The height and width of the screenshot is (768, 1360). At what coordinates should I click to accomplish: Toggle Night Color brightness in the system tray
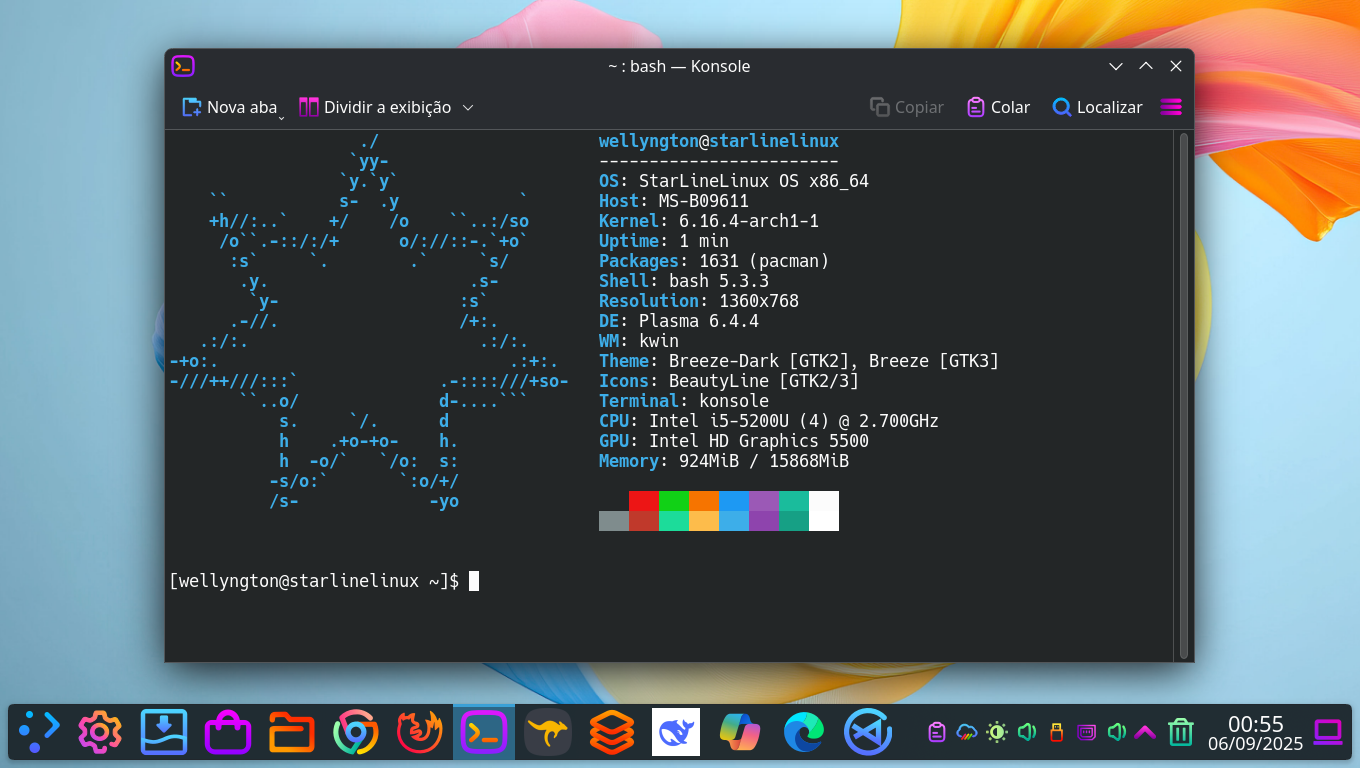[996, 732]
